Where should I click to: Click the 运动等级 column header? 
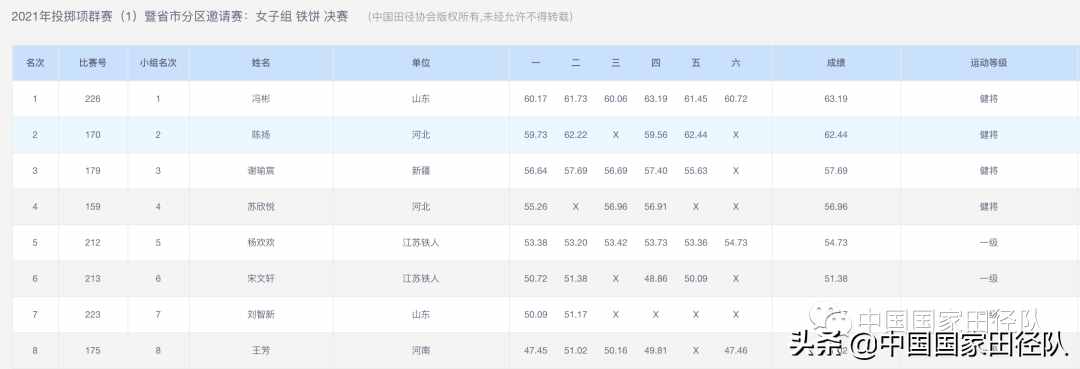[988, 63]
